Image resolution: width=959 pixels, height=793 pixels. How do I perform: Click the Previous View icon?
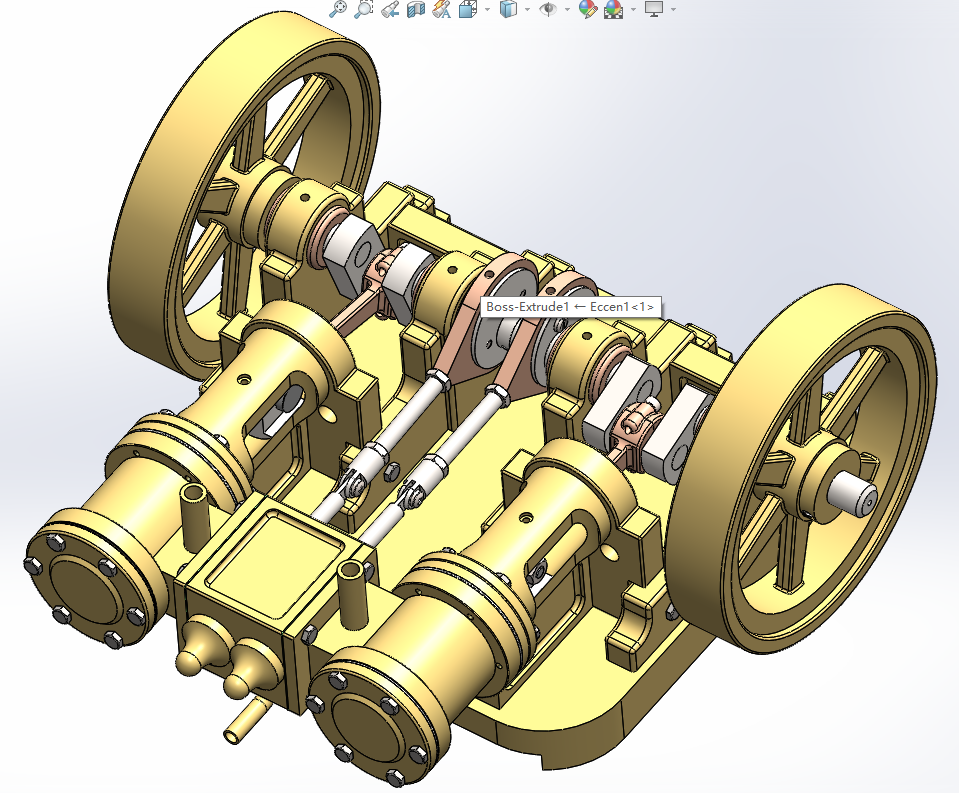(x=390, y=9)
